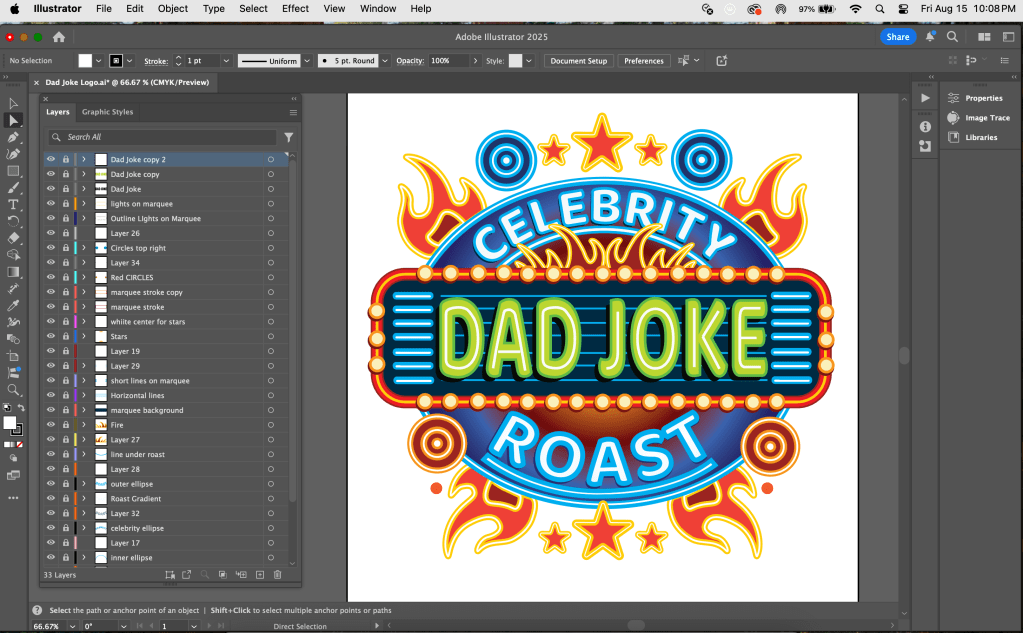Open the filter icon beside layer search
The height and width of the screenshot is (633, 1023).
[x=288, y=137]
